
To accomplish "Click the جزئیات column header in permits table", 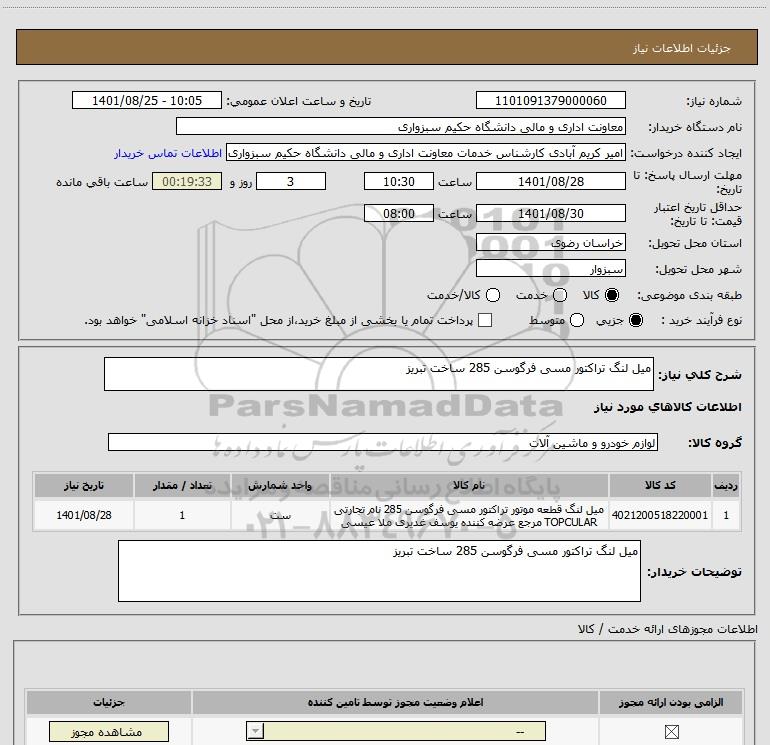I will (x=109, y=703).
